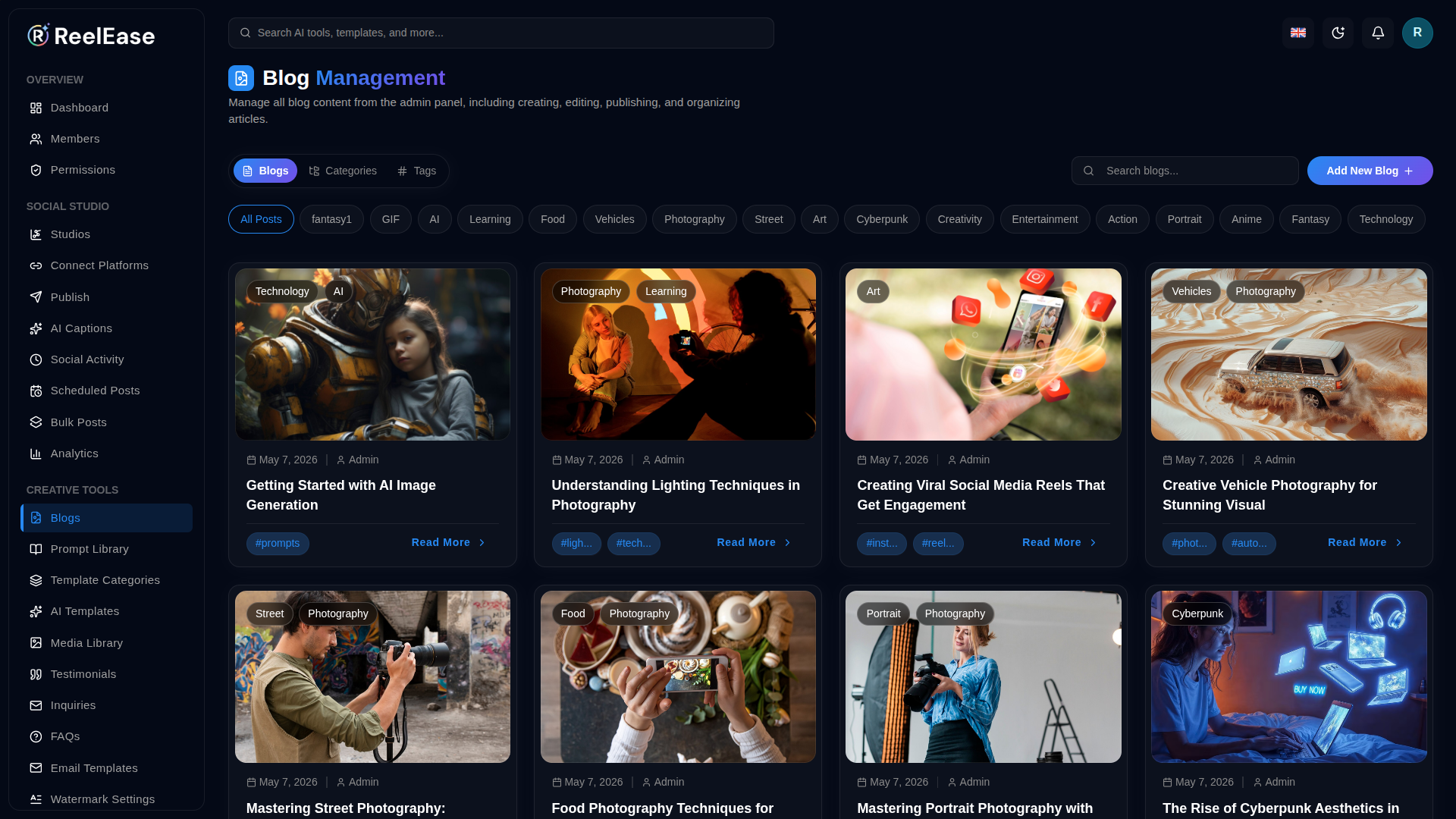The width and height of the screenshot is (1456, 819).
Task: Switch to the Blogs tab
Action: point(265,171)
